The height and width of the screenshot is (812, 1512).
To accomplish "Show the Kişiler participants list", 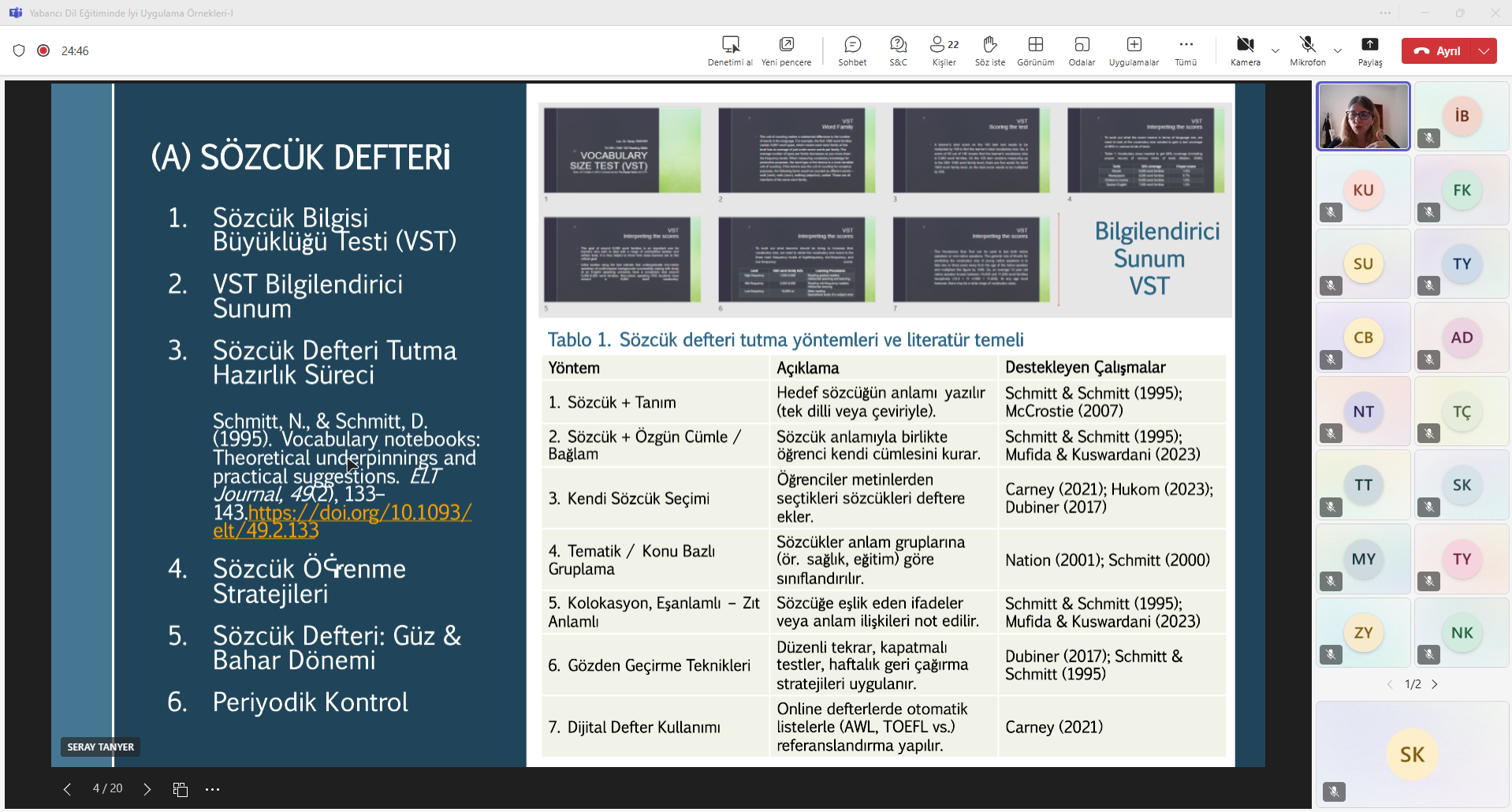I will coord(944,50).
